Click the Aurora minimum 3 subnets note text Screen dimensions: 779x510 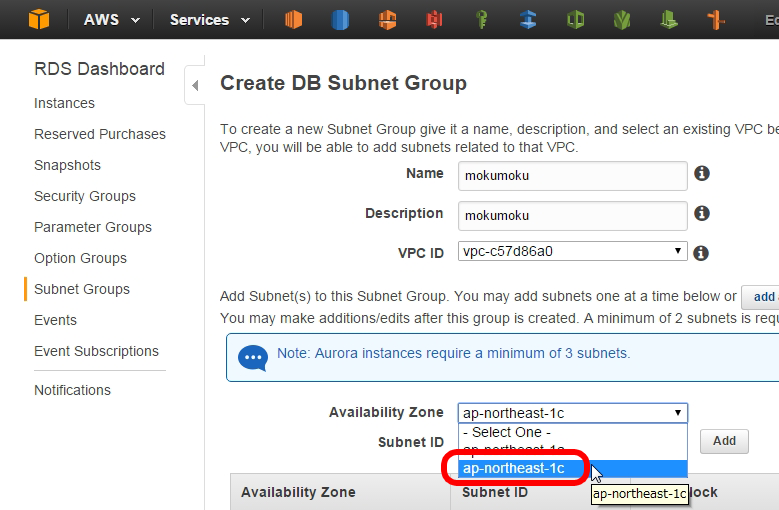(x=454, y=353)
